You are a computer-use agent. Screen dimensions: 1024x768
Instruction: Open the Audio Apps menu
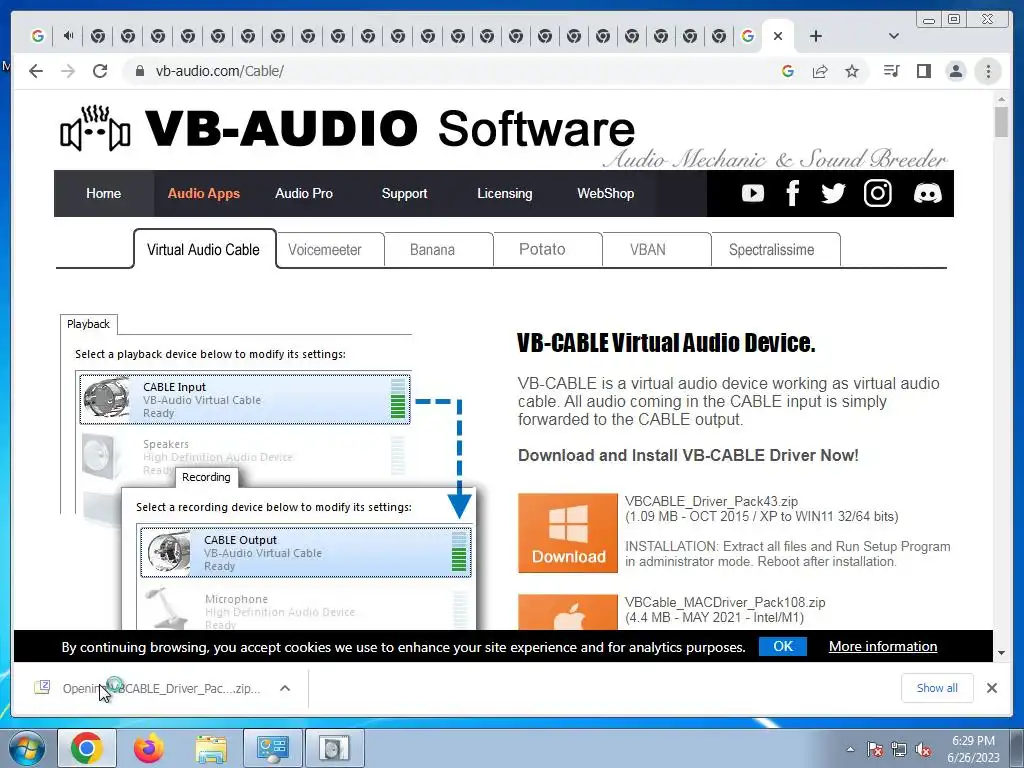pyautogui.click(x=204, y=193)
